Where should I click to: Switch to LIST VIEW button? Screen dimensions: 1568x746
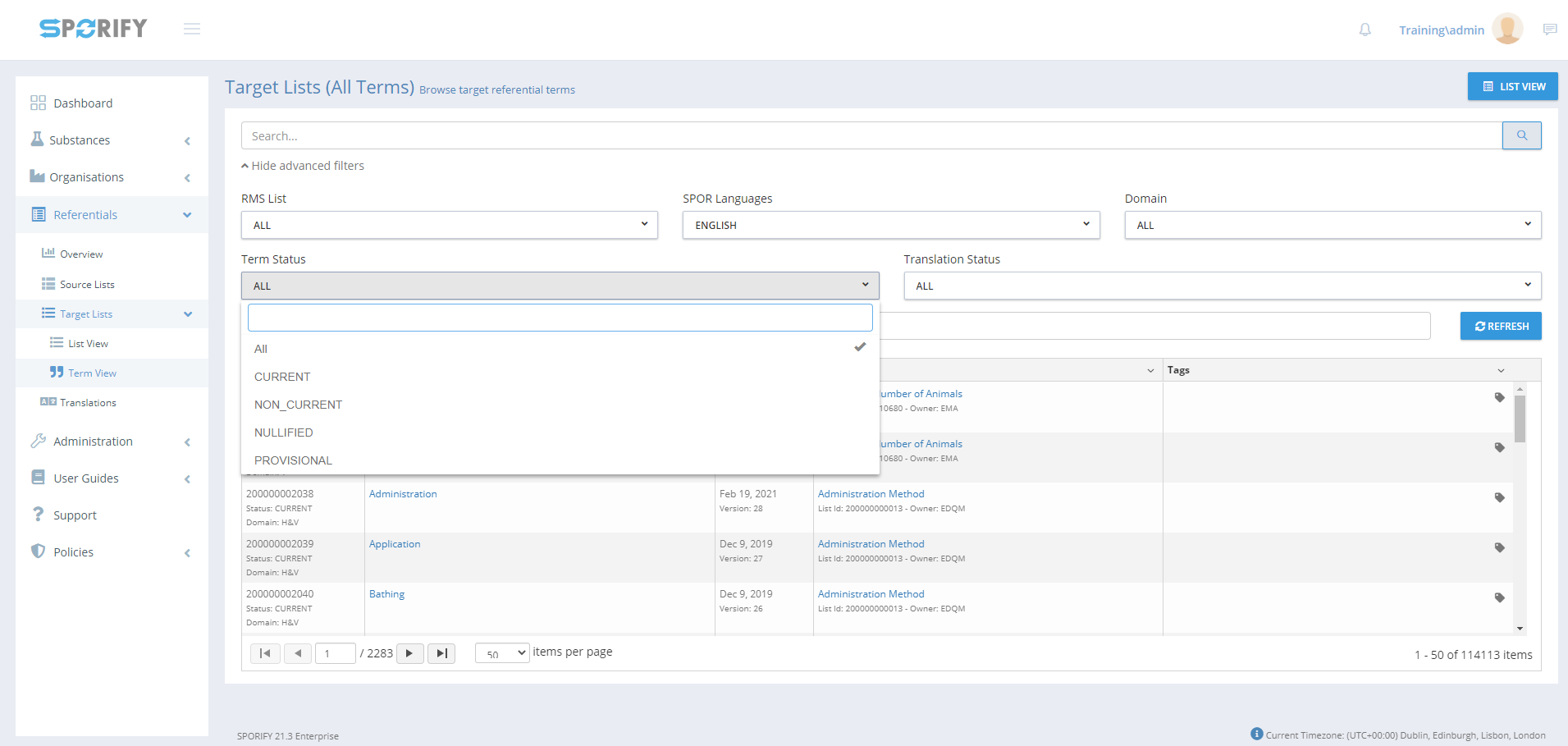click(x=1512, y=86)
